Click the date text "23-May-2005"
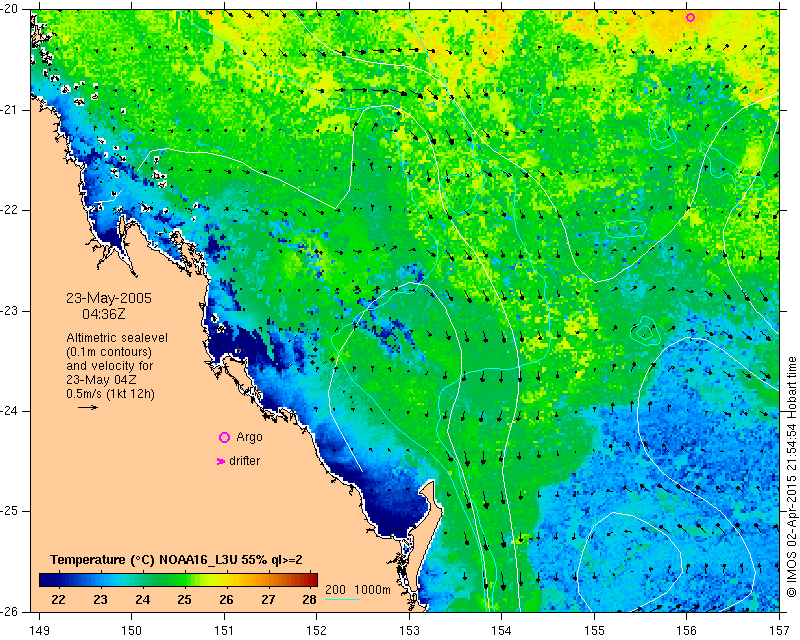 click(x=109, y=298)
